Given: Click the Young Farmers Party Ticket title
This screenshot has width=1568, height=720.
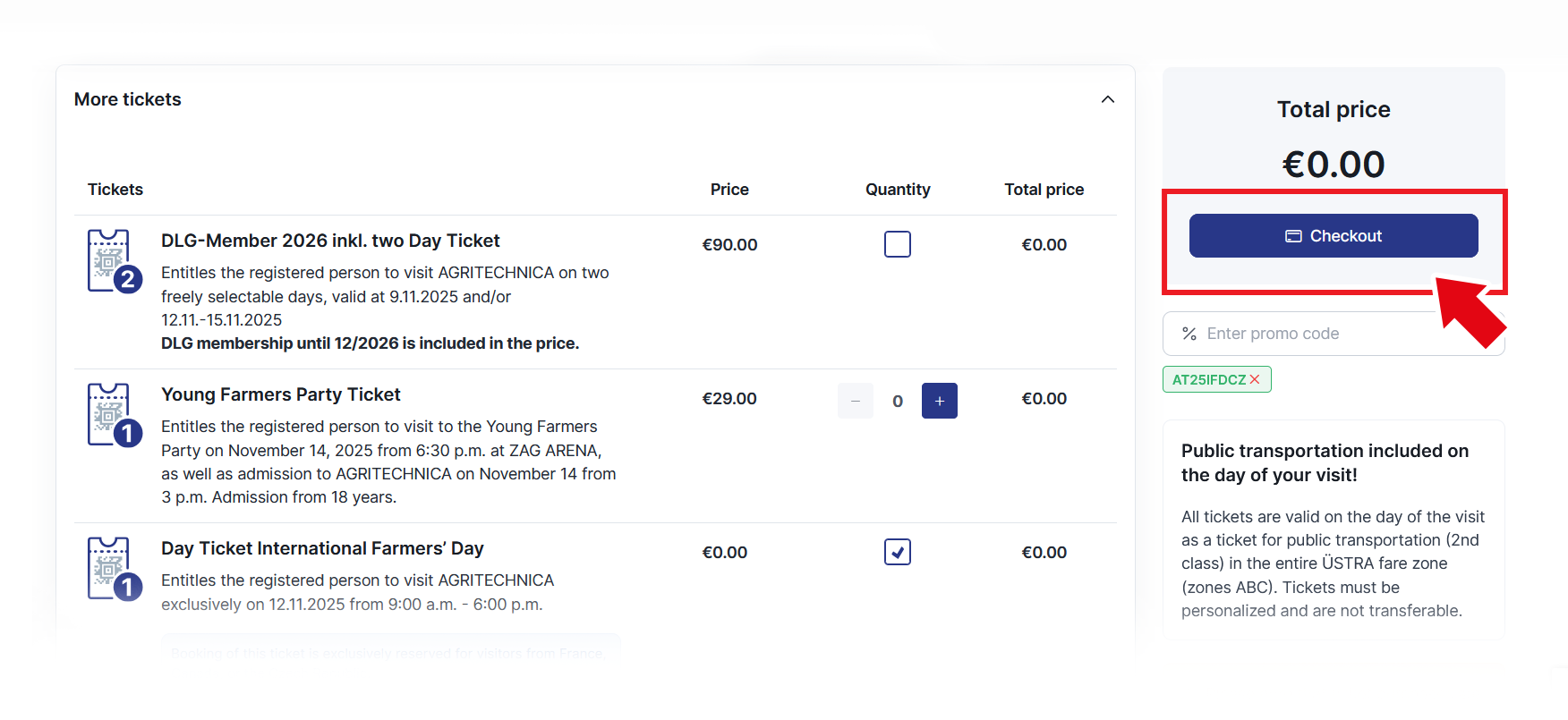Looking at the screenshot, I should [280, 394].
